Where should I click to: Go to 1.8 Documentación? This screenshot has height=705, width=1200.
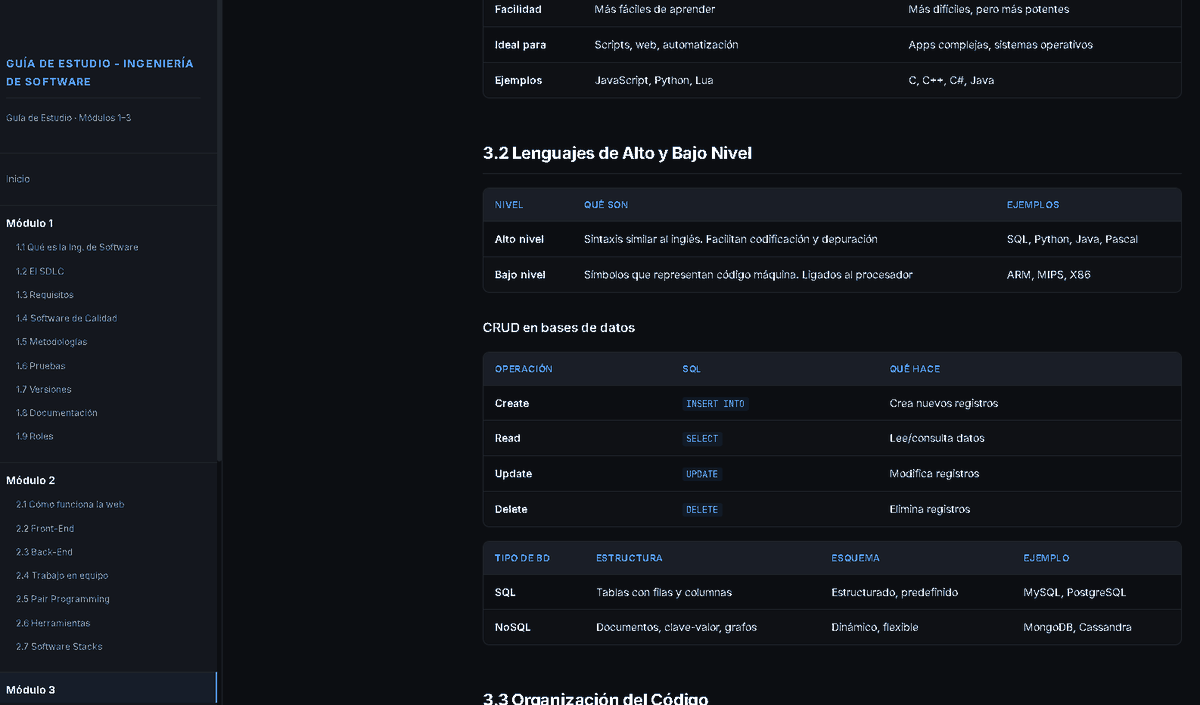pos(57,413)
